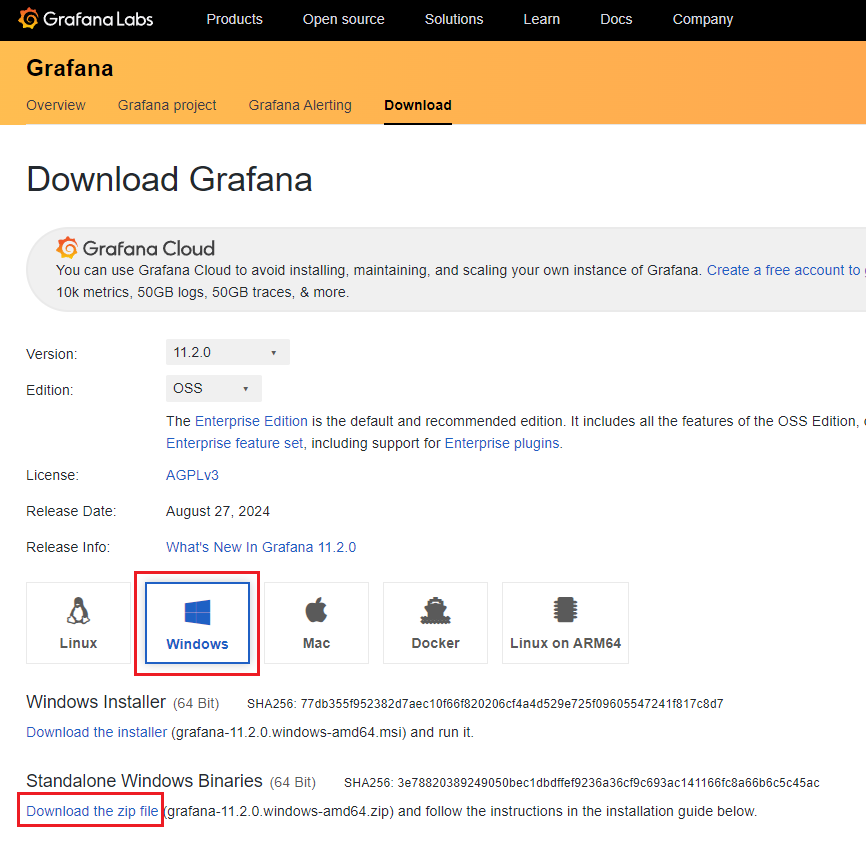Screen dimensions: 866x851
Task: Select the Windows platform tile
Action: [x=197, y=623]
